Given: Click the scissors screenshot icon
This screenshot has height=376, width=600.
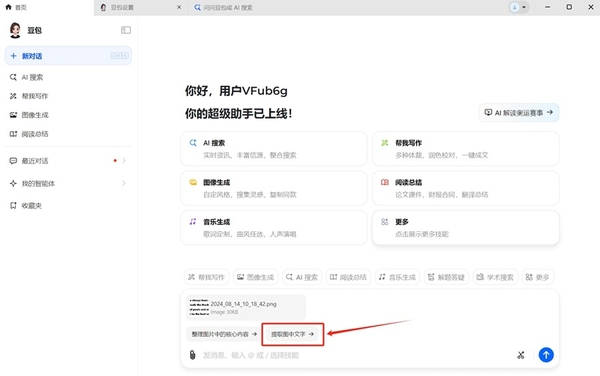Looking at the screenshot, I should pos(520,355).
